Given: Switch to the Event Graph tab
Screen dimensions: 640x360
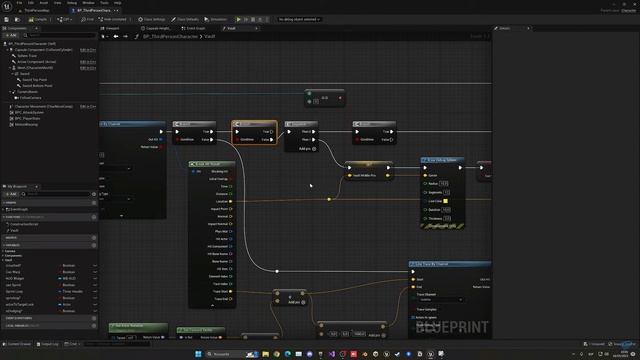Looking at the screenshot, I should tap(193, 28).
